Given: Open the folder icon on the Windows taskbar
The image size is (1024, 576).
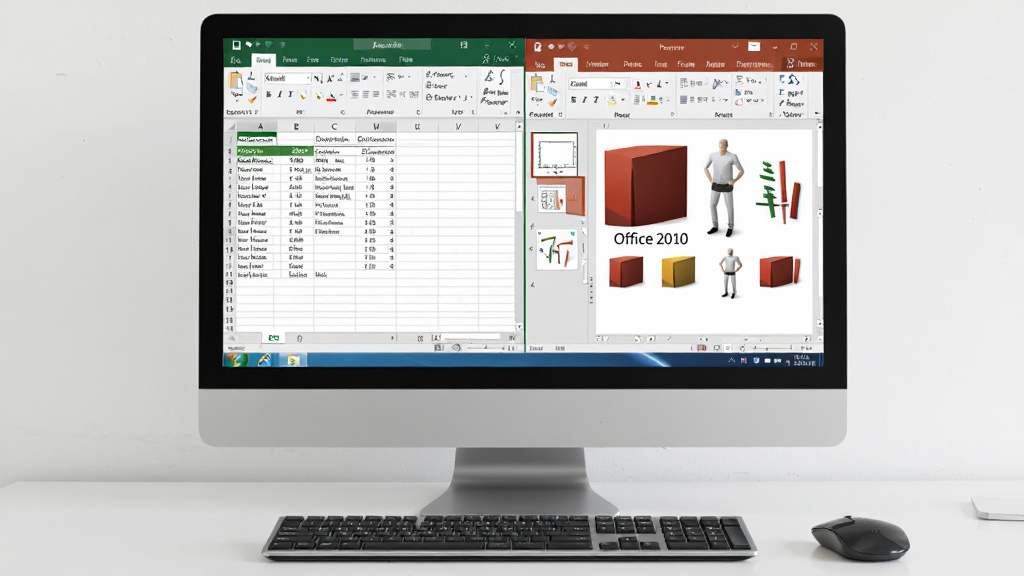Looking at the screenshot, I should [x=293, y=360].
